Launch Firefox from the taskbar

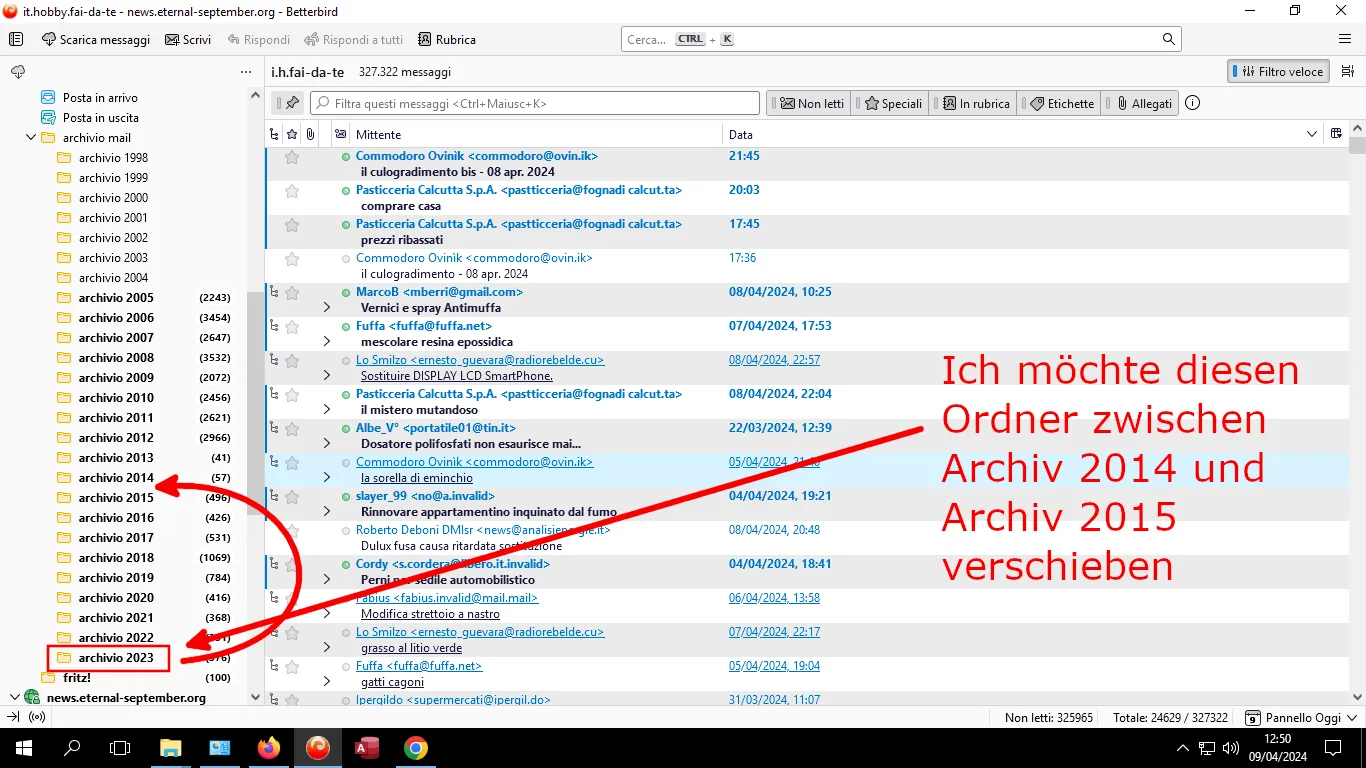269,748
